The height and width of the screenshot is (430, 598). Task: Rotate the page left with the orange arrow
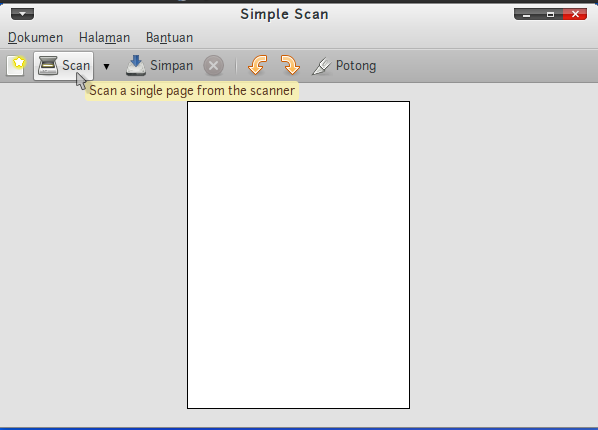pos(257,65)
